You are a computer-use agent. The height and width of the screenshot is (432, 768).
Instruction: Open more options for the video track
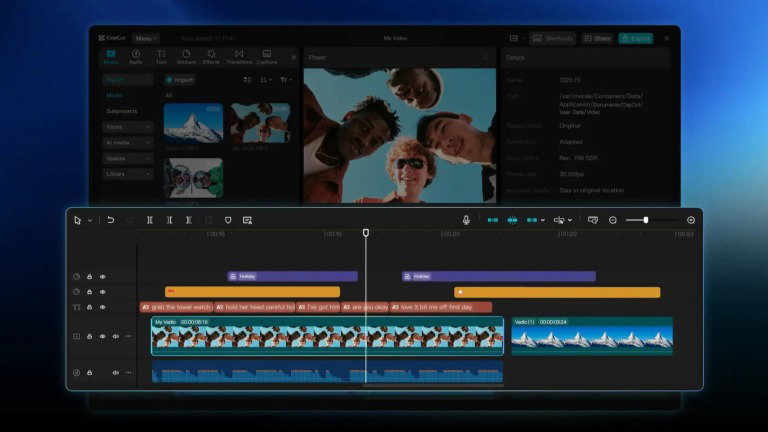pos(128,336)
